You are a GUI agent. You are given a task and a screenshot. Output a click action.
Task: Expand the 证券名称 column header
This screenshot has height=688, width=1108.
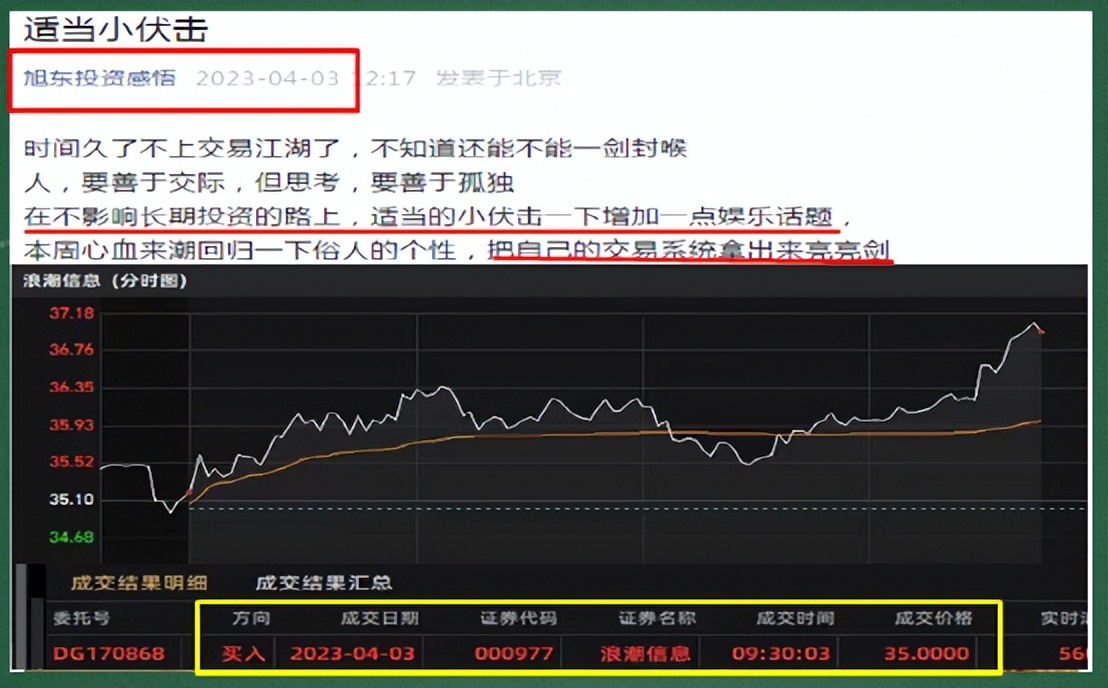(655, 618)
